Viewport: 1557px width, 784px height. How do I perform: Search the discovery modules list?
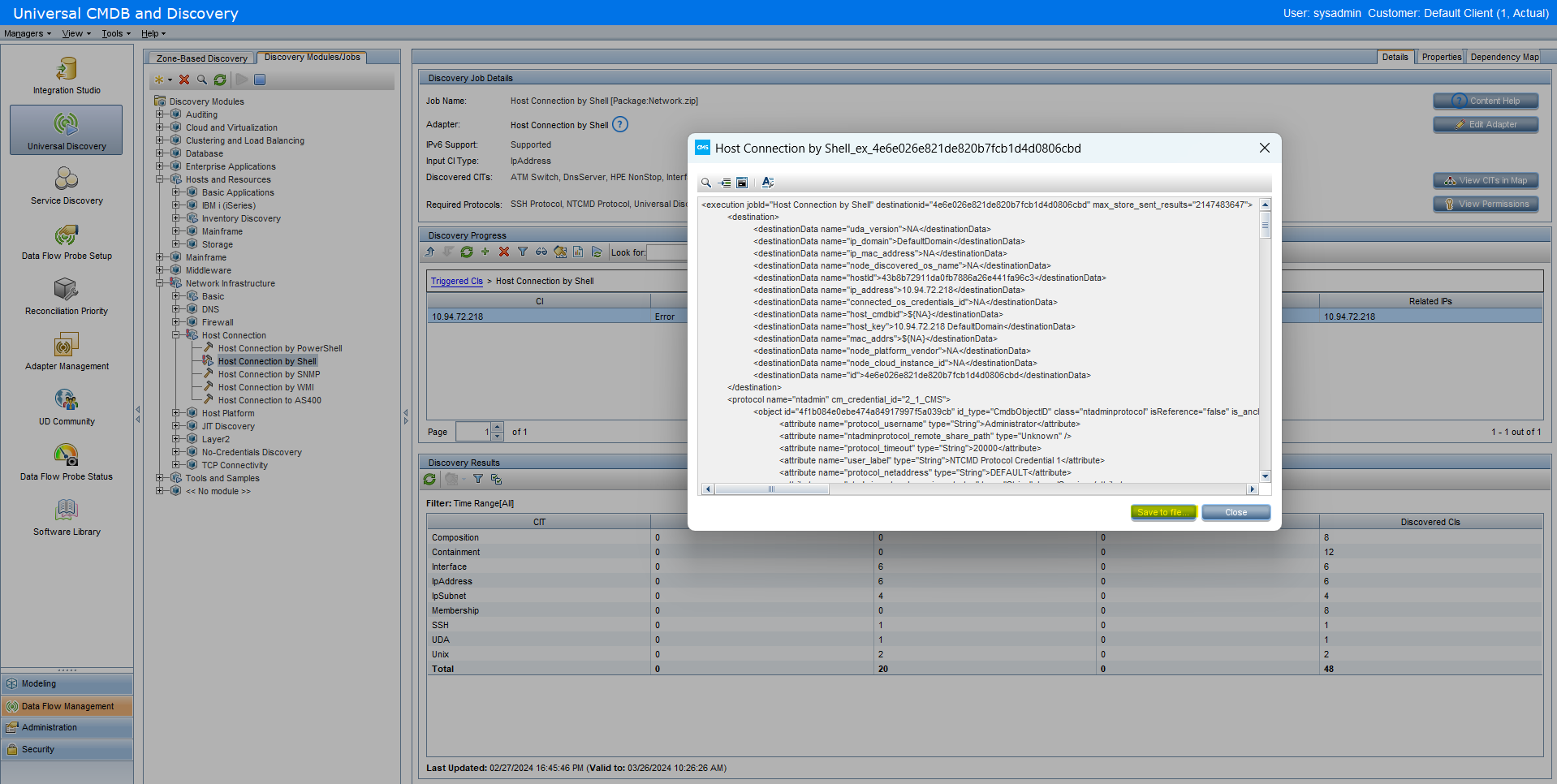[x=201, y=80]
